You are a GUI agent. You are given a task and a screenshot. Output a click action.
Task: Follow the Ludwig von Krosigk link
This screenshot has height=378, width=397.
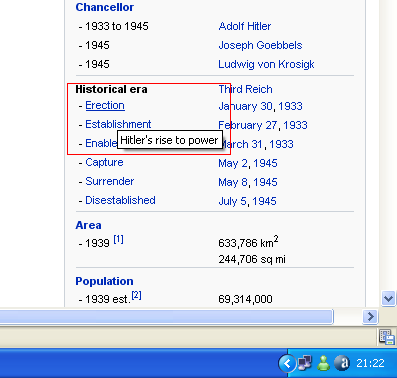pyautogui.click(x=266, y=64)
